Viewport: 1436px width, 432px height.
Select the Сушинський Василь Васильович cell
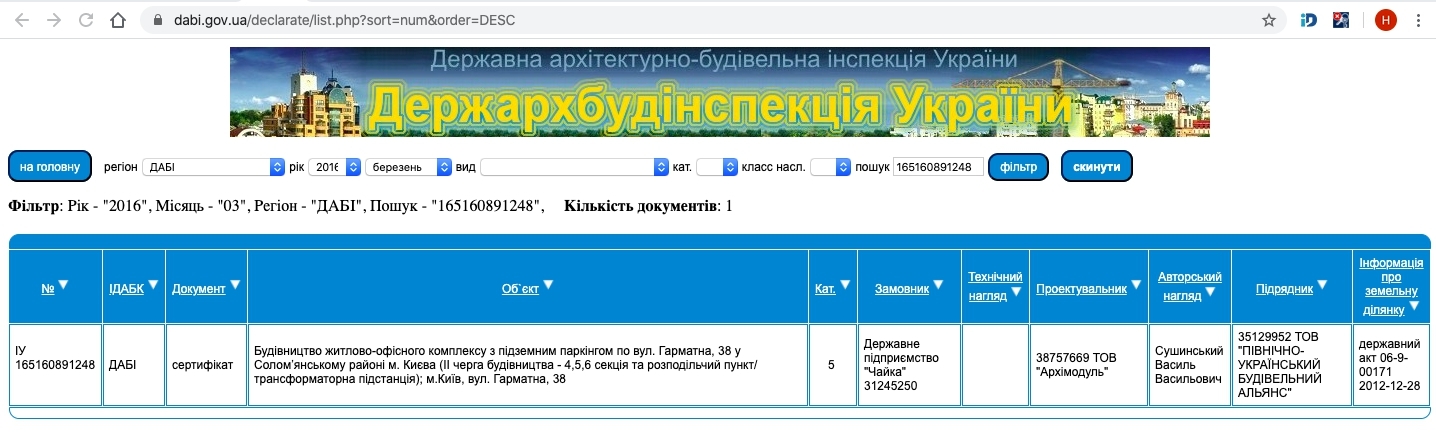(1190, 365)
